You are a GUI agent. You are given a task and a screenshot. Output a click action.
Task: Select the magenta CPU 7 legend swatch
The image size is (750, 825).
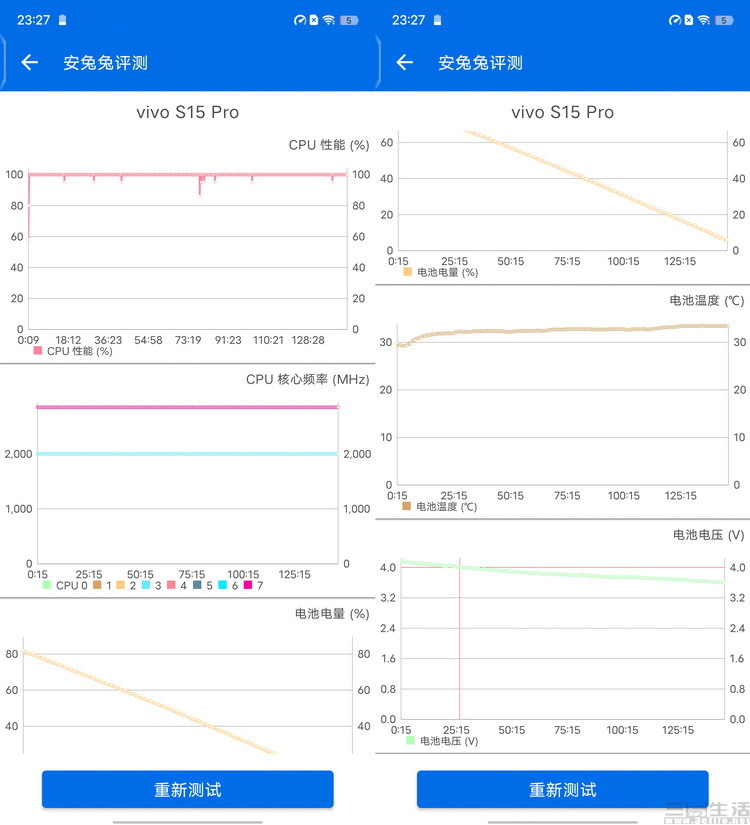[248, 585]
